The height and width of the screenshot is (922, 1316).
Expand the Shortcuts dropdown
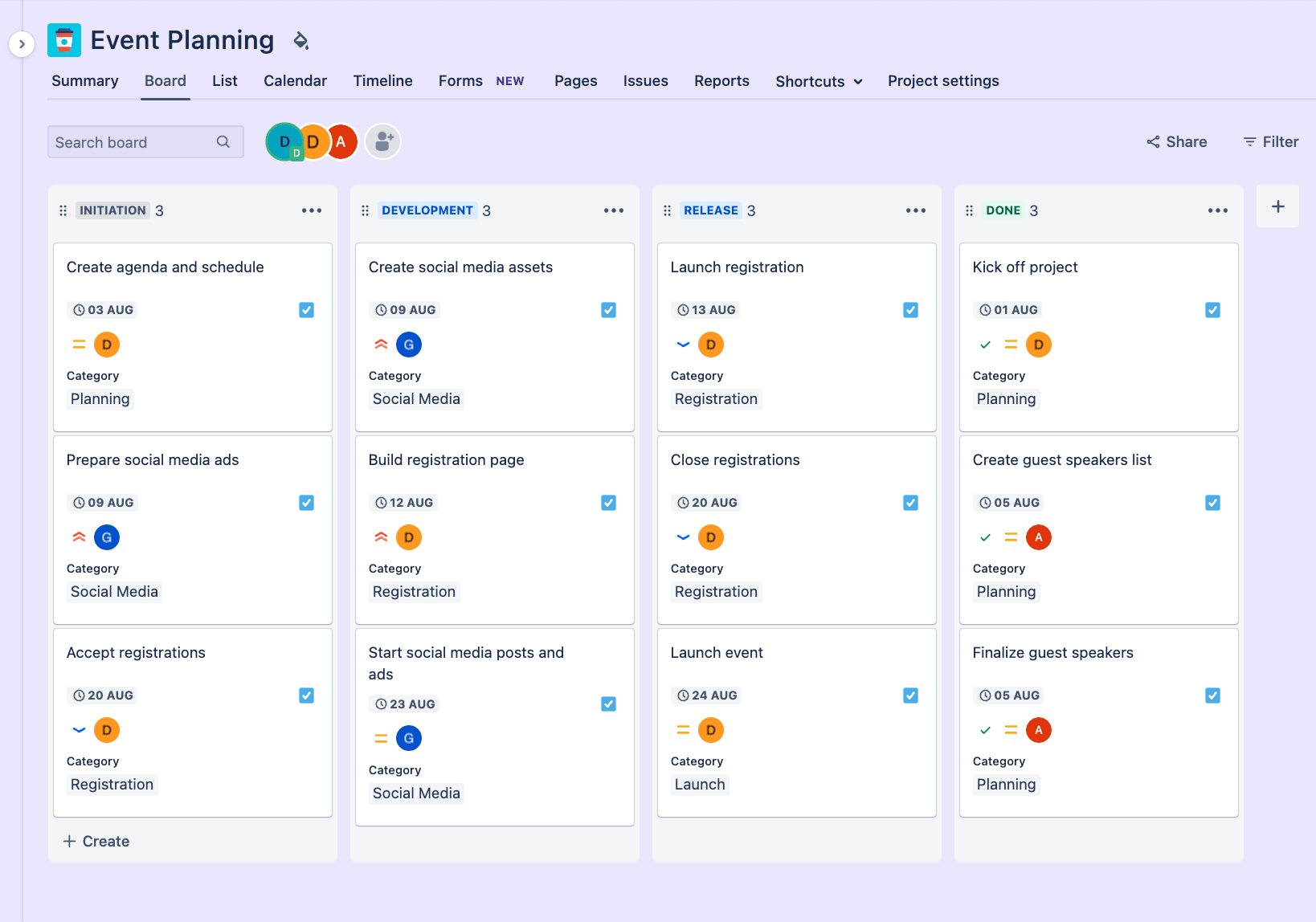click(x=818, y=81)
